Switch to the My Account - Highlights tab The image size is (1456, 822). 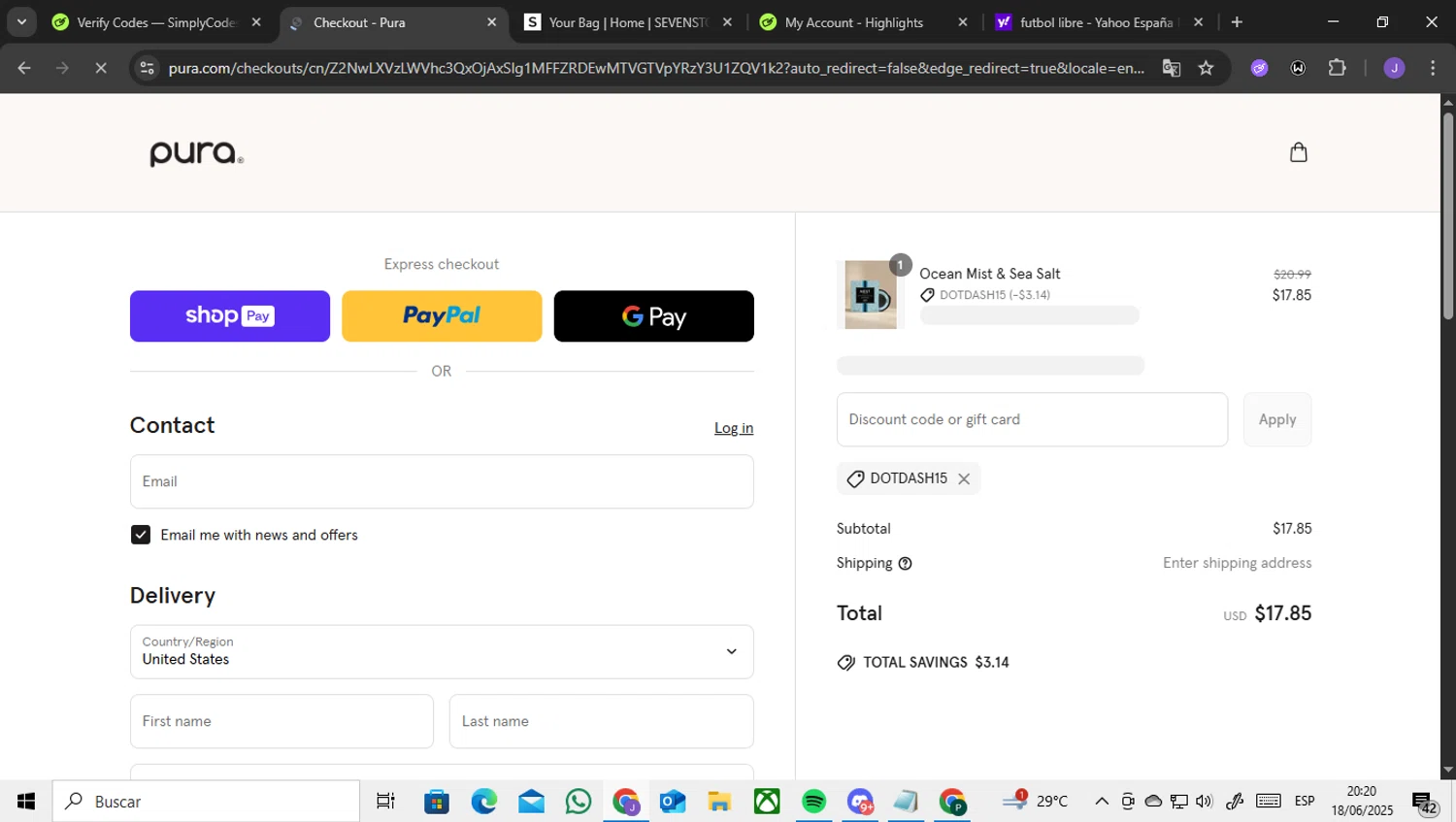[x=862, y=22]
